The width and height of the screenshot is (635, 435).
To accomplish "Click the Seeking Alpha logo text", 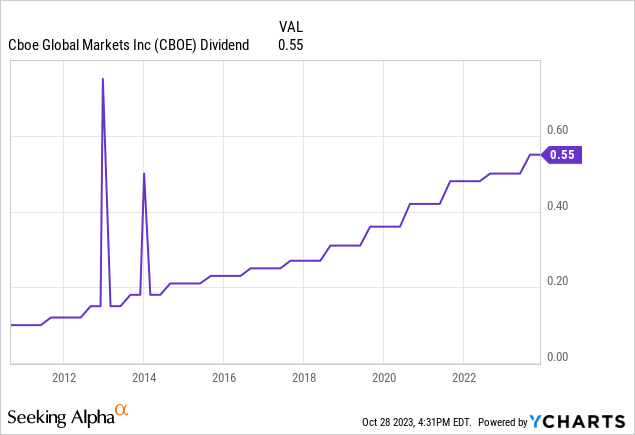I will [x=60, y=415].
